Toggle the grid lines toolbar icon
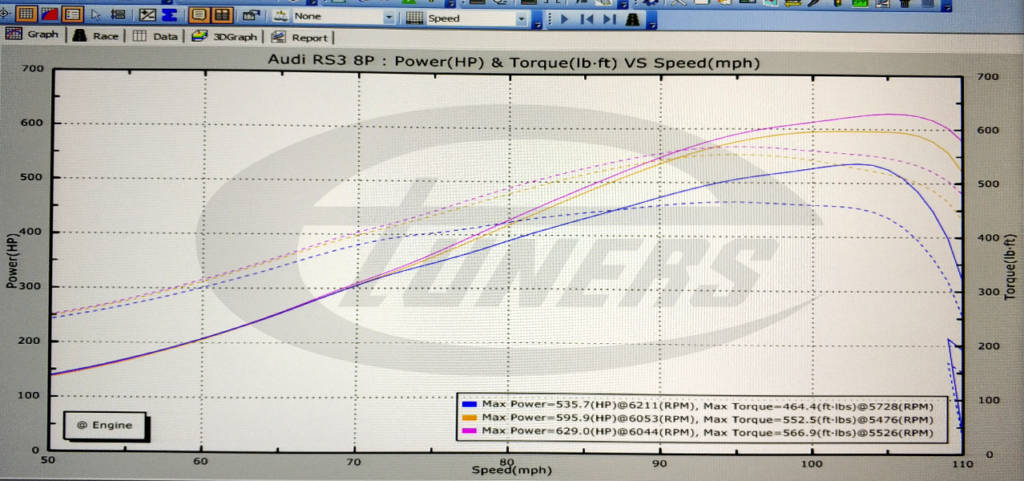 click(26, 13)
